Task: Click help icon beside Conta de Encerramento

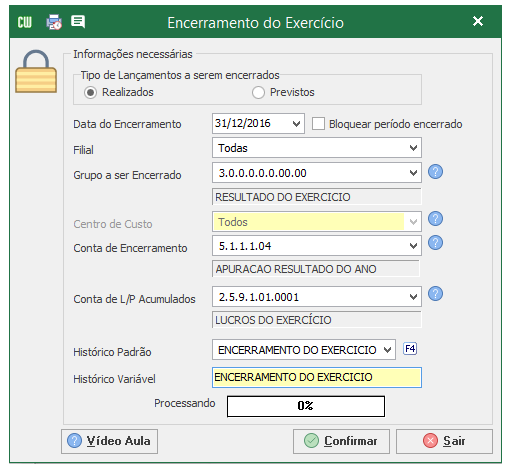Action: point(435,243)
